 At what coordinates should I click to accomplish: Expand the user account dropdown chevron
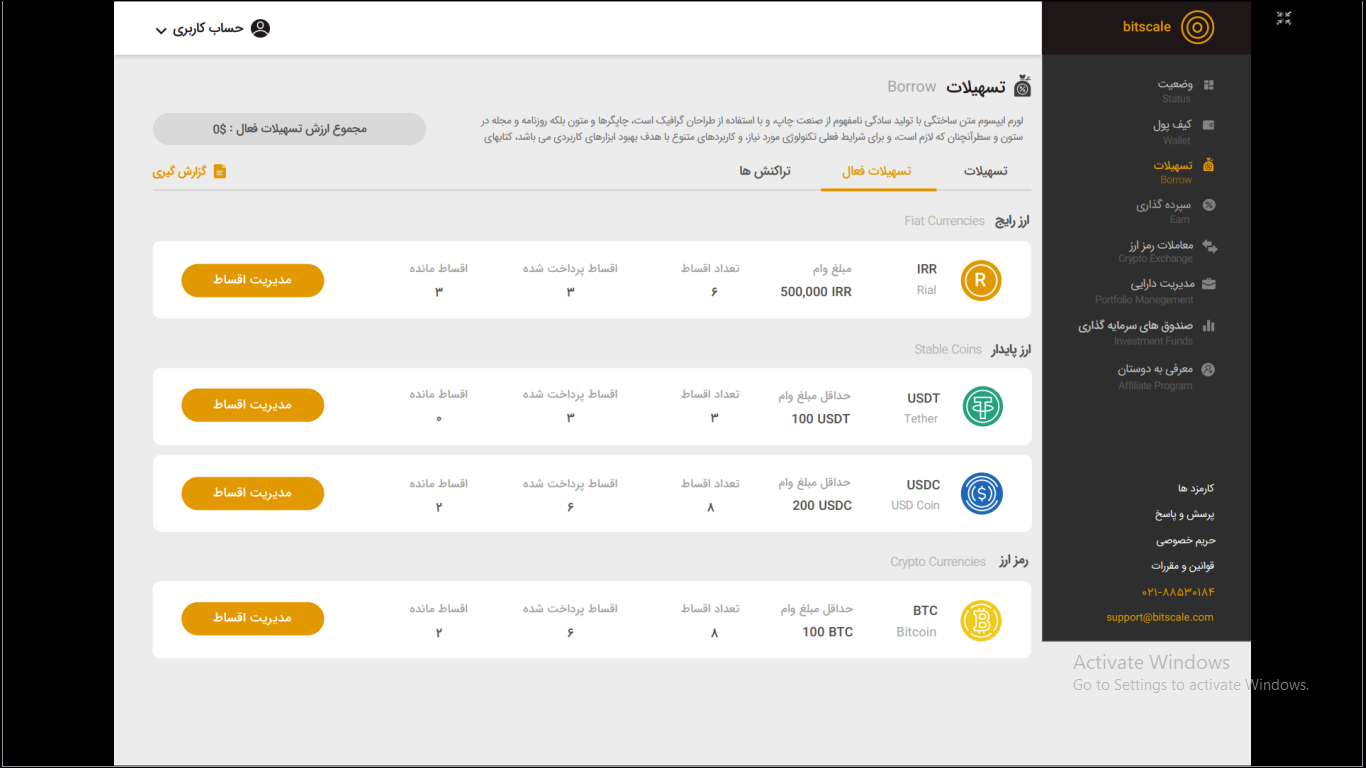pyautogui.click(x=161, y=31)
